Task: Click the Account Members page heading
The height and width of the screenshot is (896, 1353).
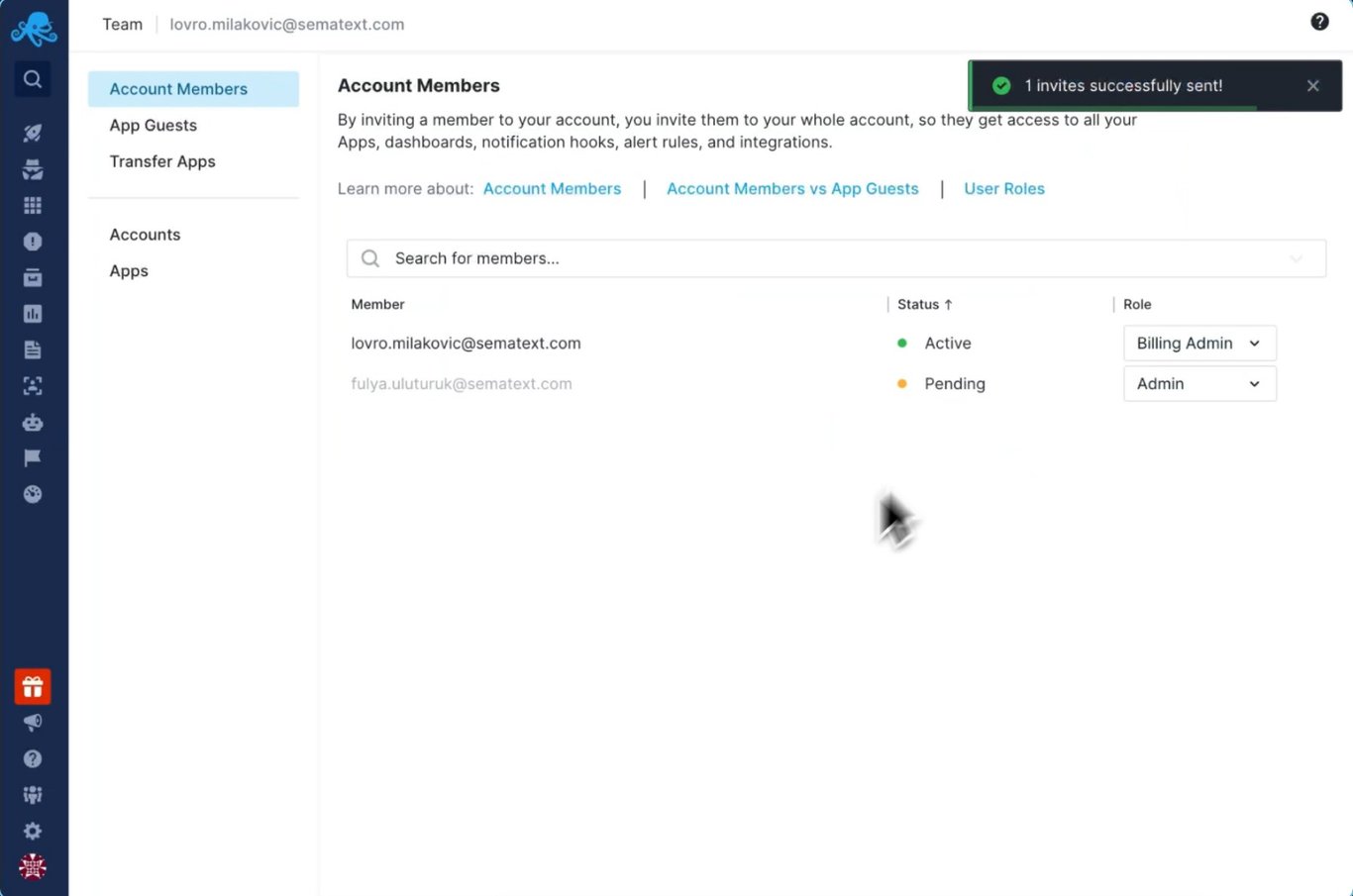Action: click(x=419, y=86)
